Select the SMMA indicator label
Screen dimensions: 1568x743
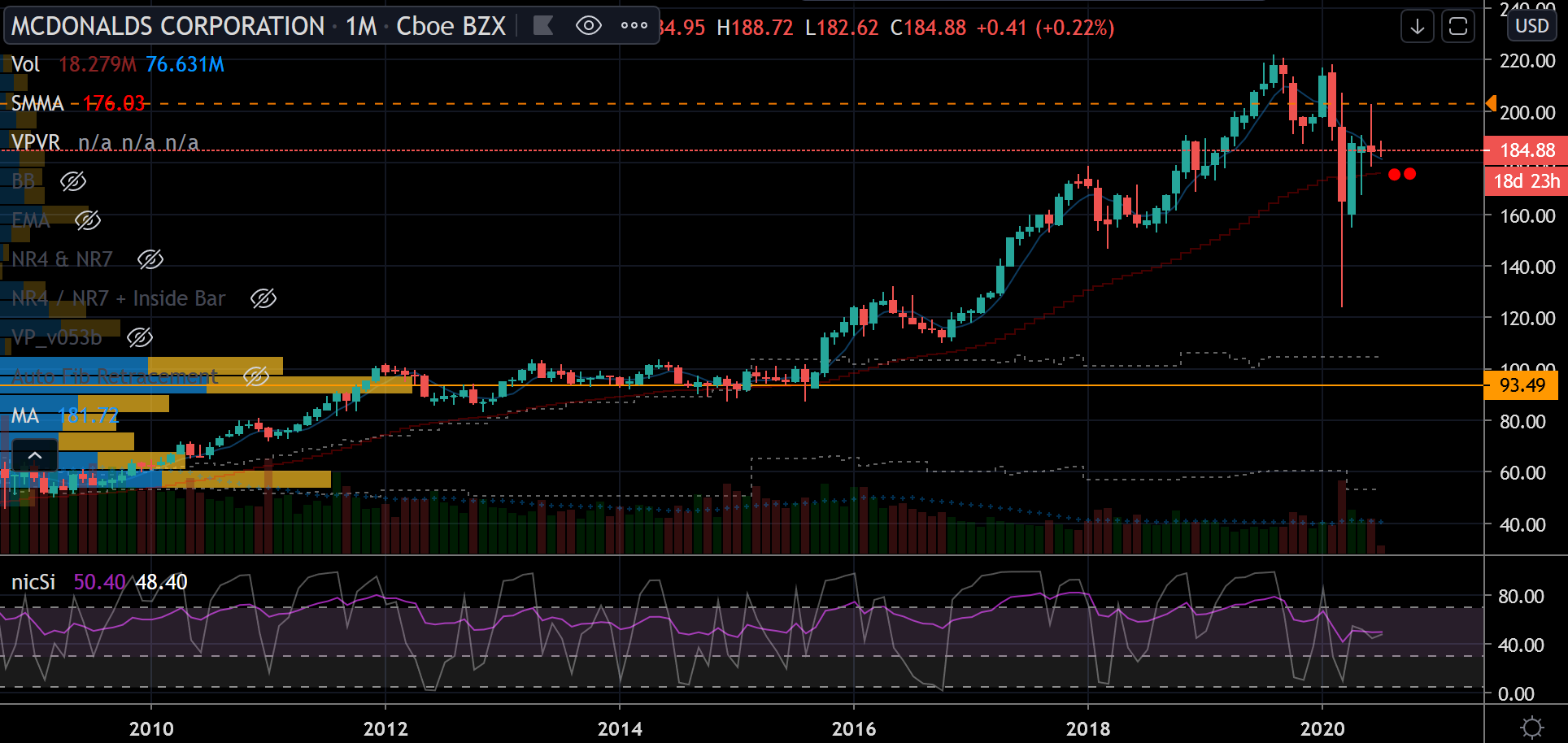[37, 103]
